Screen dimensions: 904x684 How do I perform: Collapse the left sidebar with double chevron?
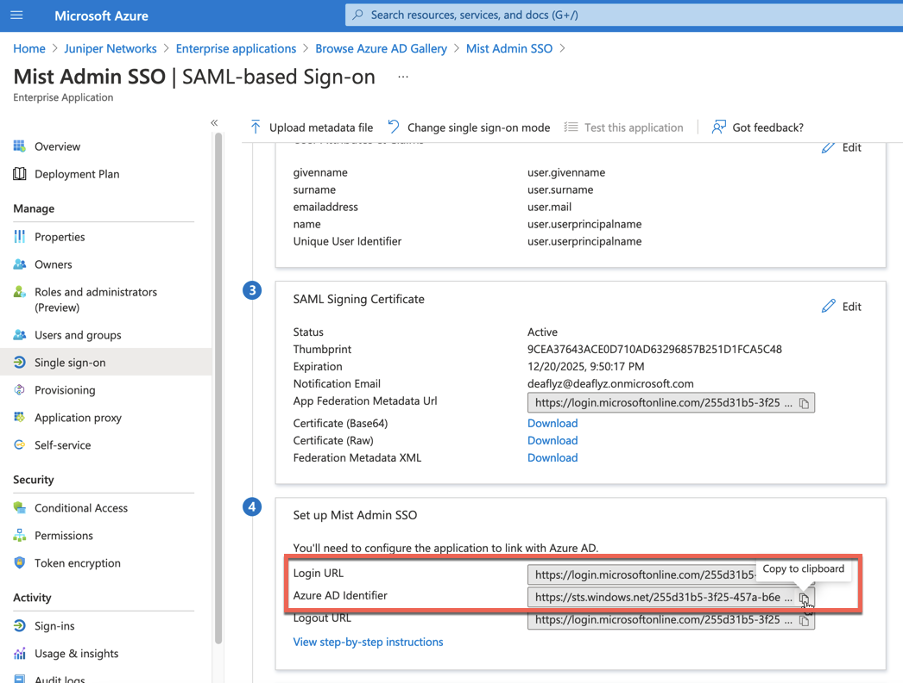214,123
